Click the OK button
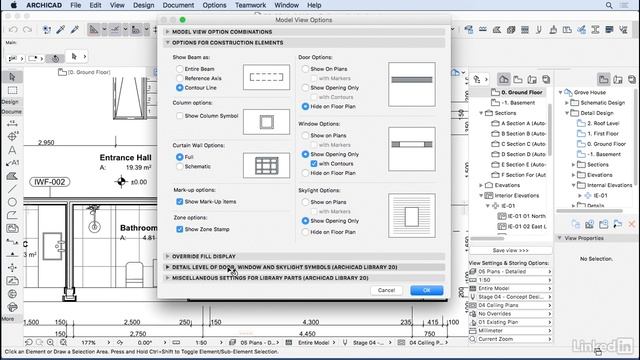 (427, 290)
